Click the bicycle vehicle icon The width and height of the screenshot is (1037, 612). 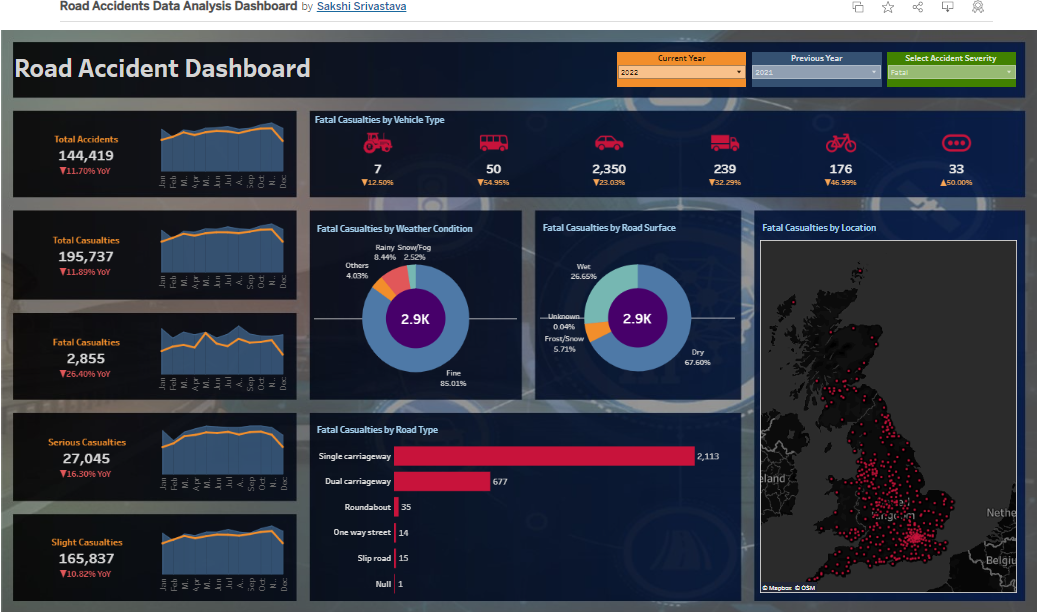pyautogui.click(x=841, y=142)
